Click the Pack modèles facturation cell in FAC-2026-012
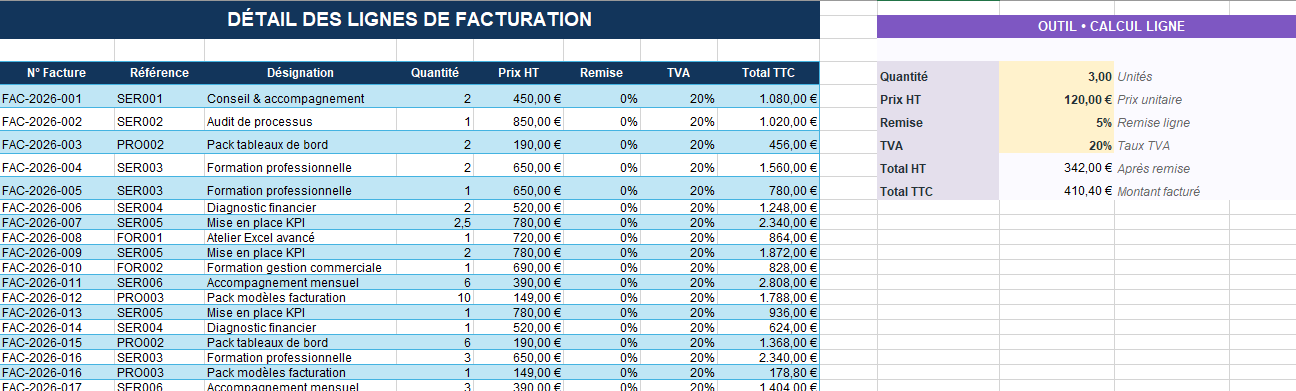Viewport: 1296px width, 391px height. click(x=300, y=298)
